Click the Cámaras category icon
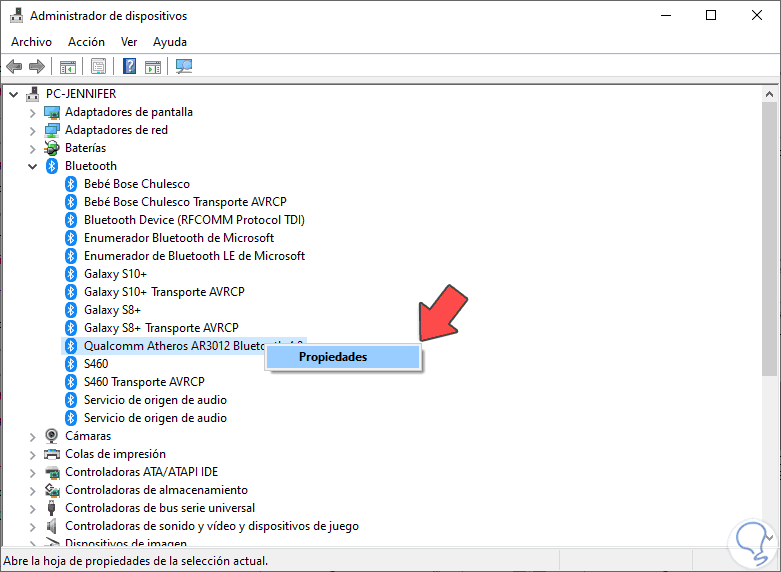The image size is (781, 572). 52,436
